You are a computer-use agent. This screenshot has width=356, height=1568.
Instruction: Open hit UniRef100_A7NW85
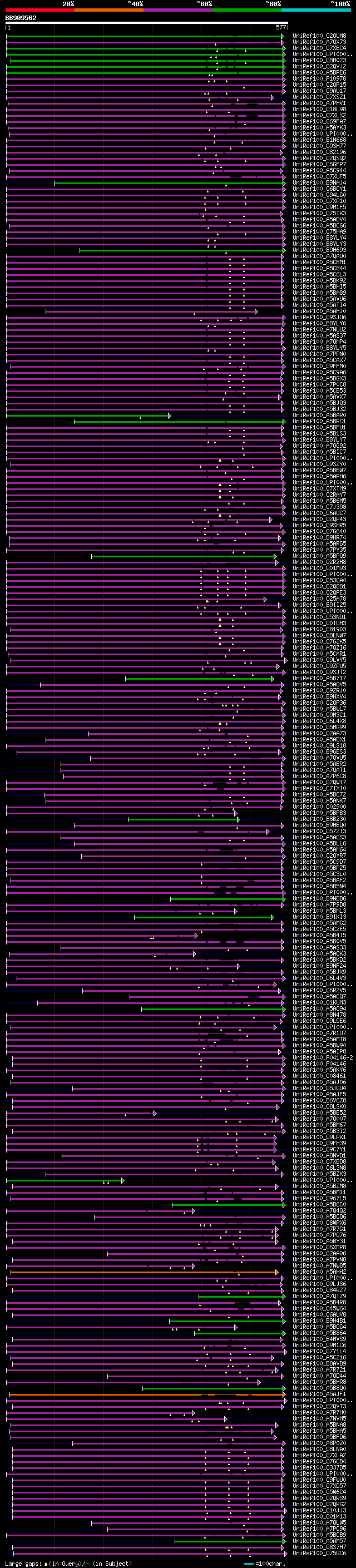319,1266
